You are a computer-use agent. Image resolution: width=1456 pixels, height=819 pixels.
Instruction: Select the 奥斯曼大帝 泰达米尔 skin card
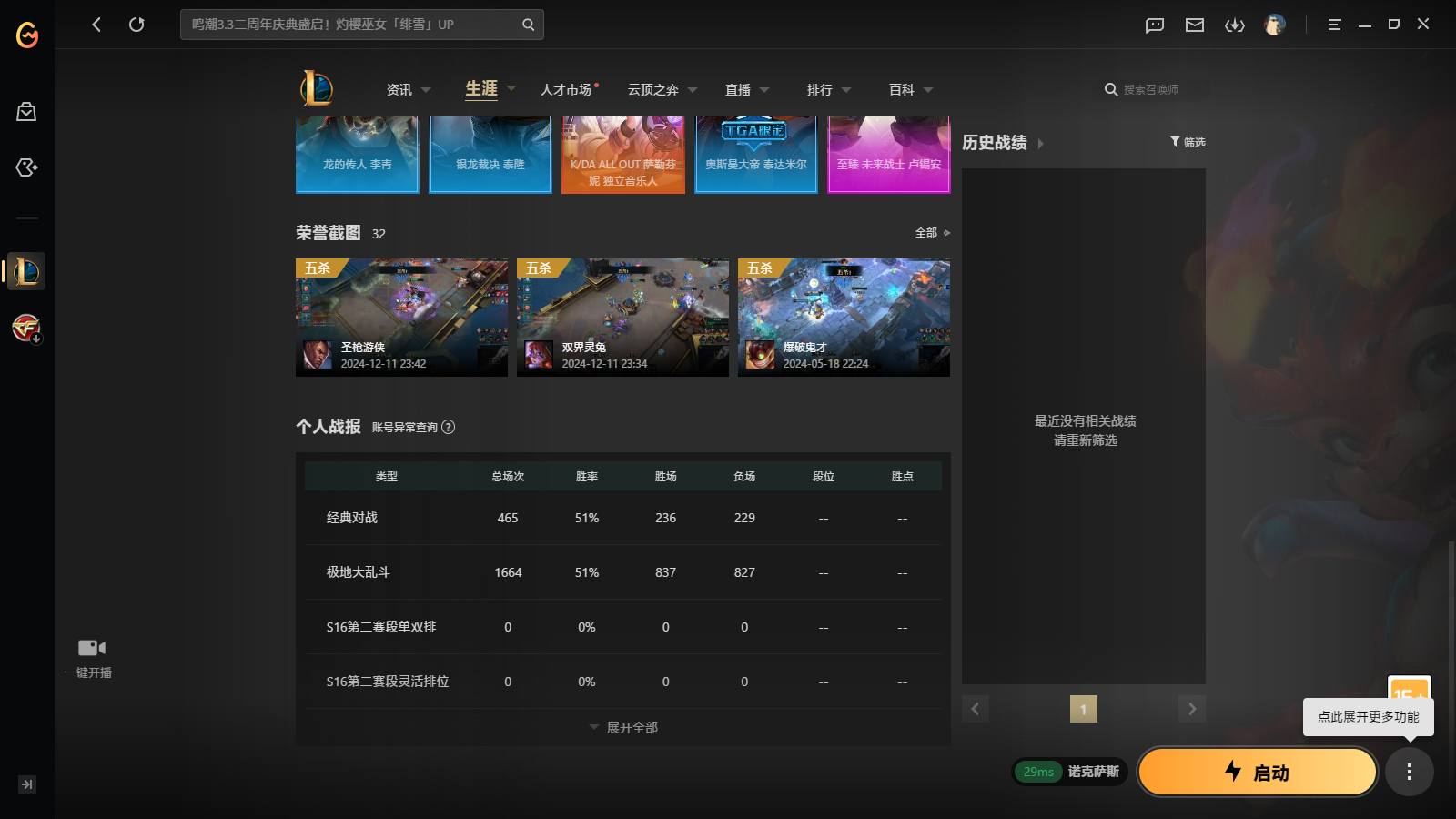(756, 155)
